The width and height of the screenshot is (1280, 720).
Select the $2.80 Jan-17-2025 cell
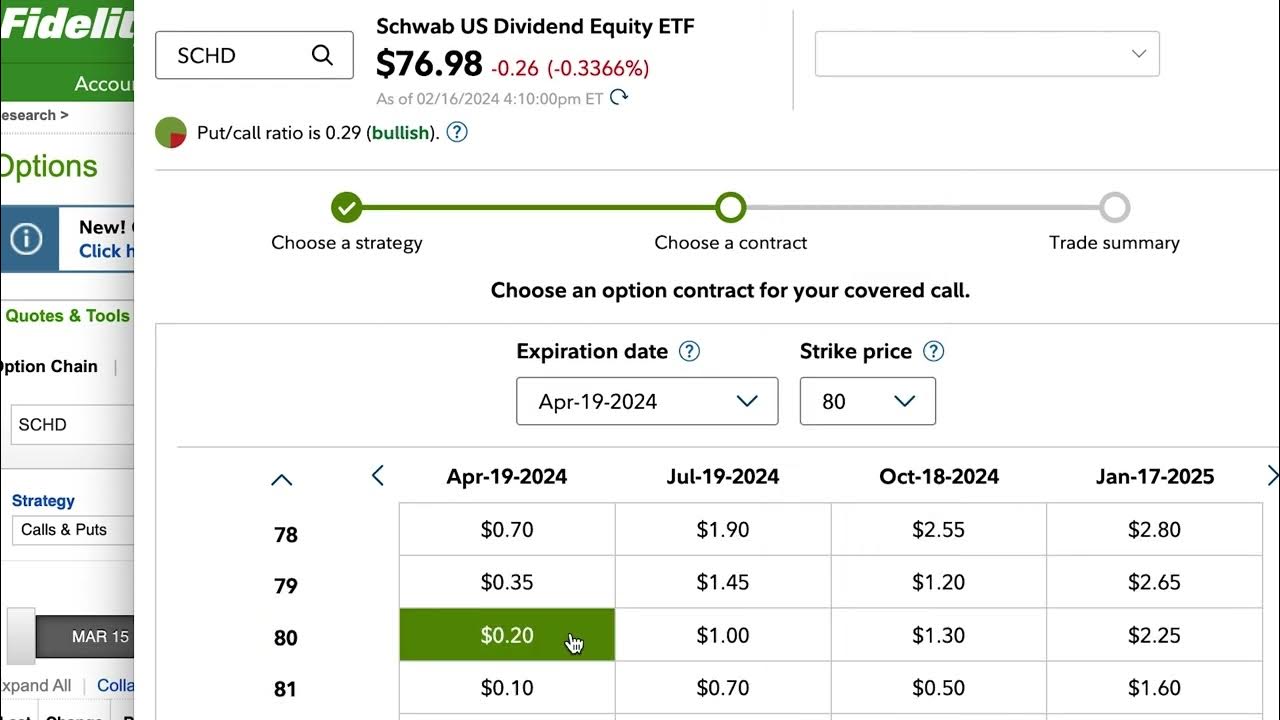click(1154, 529)
